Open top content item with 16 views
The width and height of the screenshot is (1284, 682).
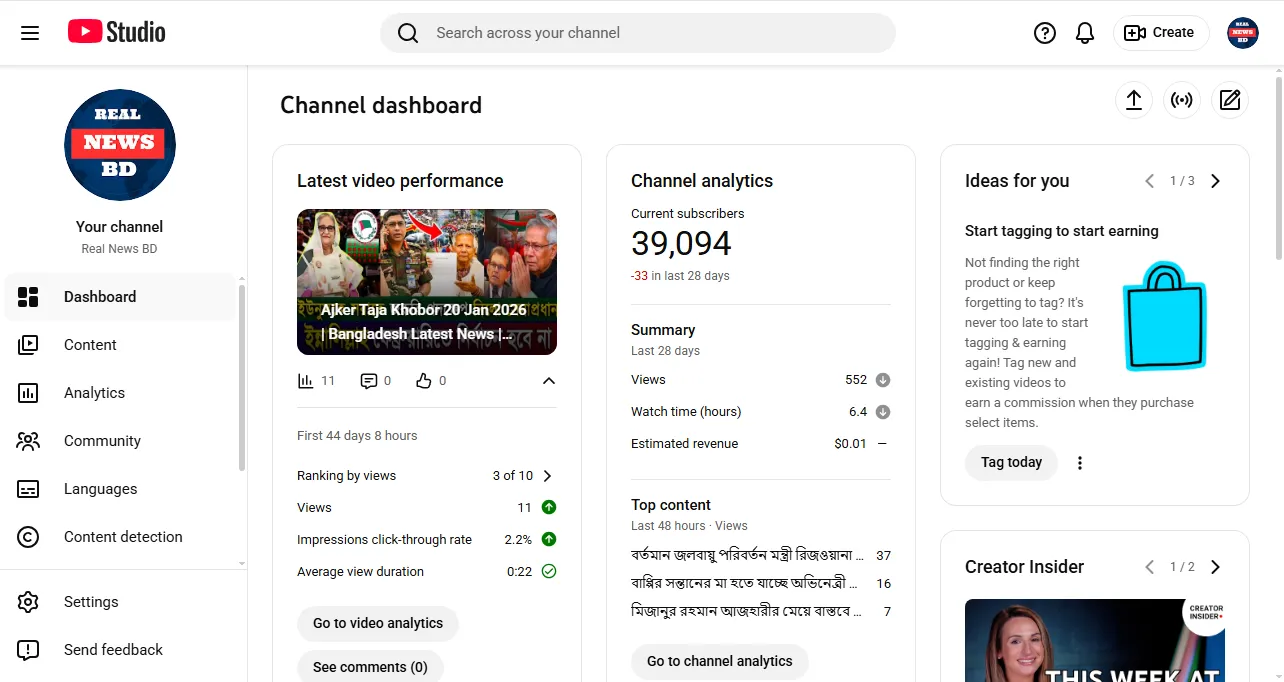(761, 583)
